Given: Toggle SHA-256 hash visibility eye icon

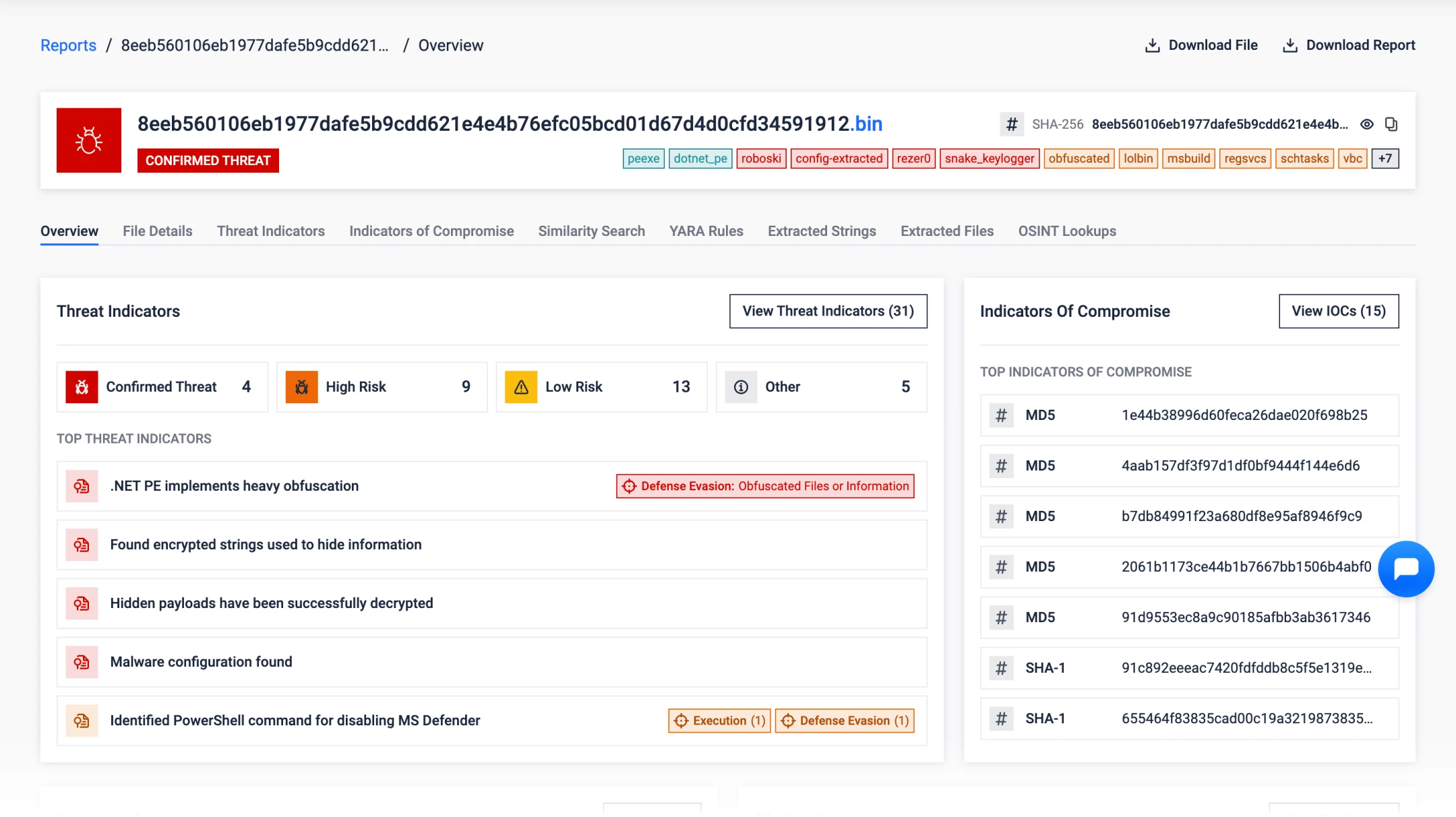Looking at the screenshot, I should pyautogui.click(x=1367, y=124).
